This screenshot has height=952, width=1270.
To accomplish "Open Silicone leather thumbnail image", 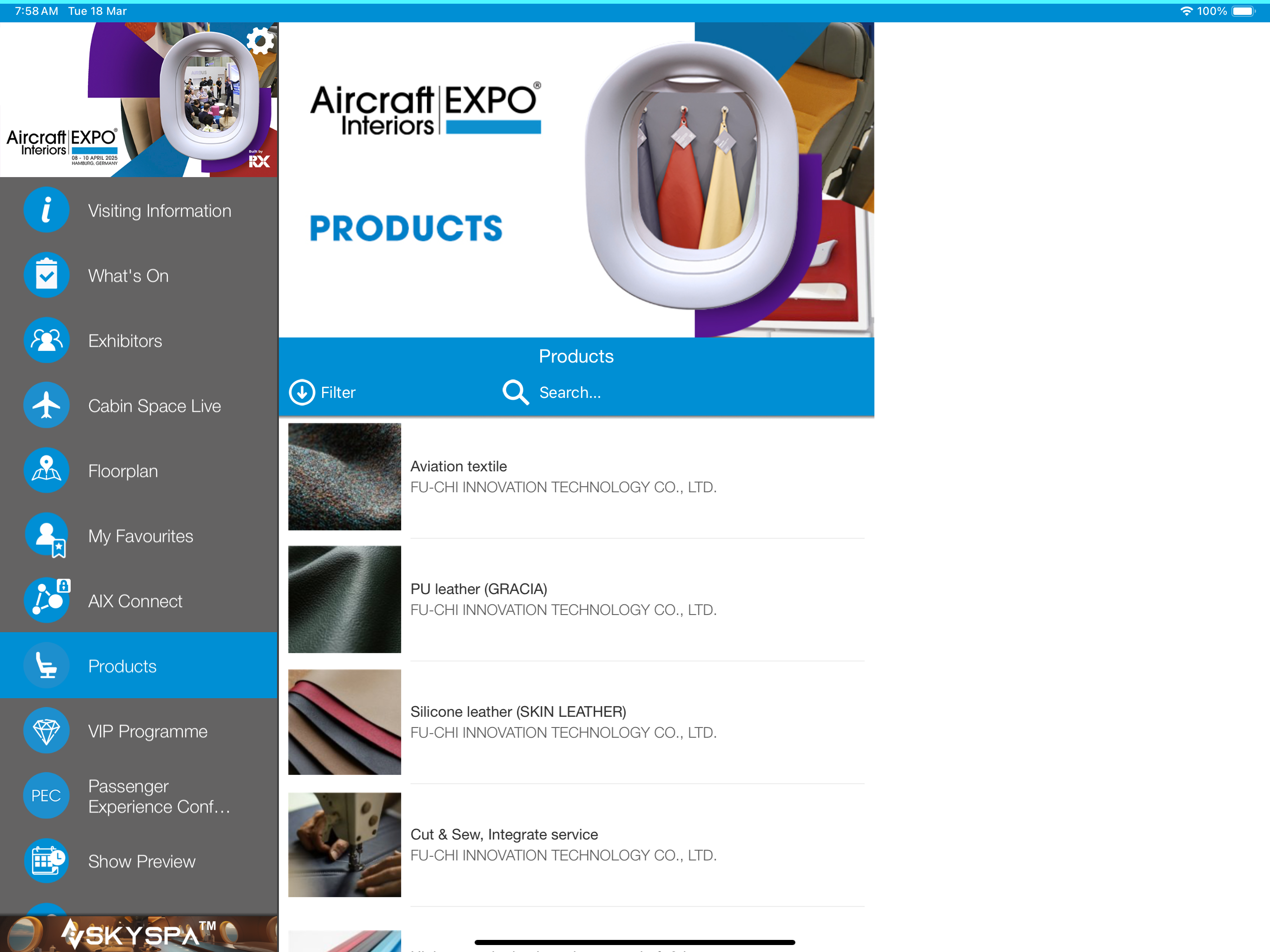I will (344, 722).
